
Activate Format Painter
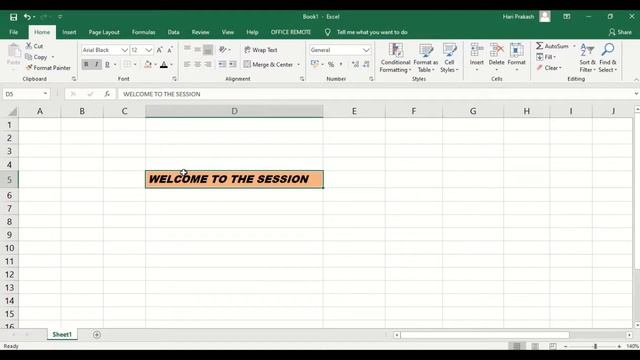48,68
